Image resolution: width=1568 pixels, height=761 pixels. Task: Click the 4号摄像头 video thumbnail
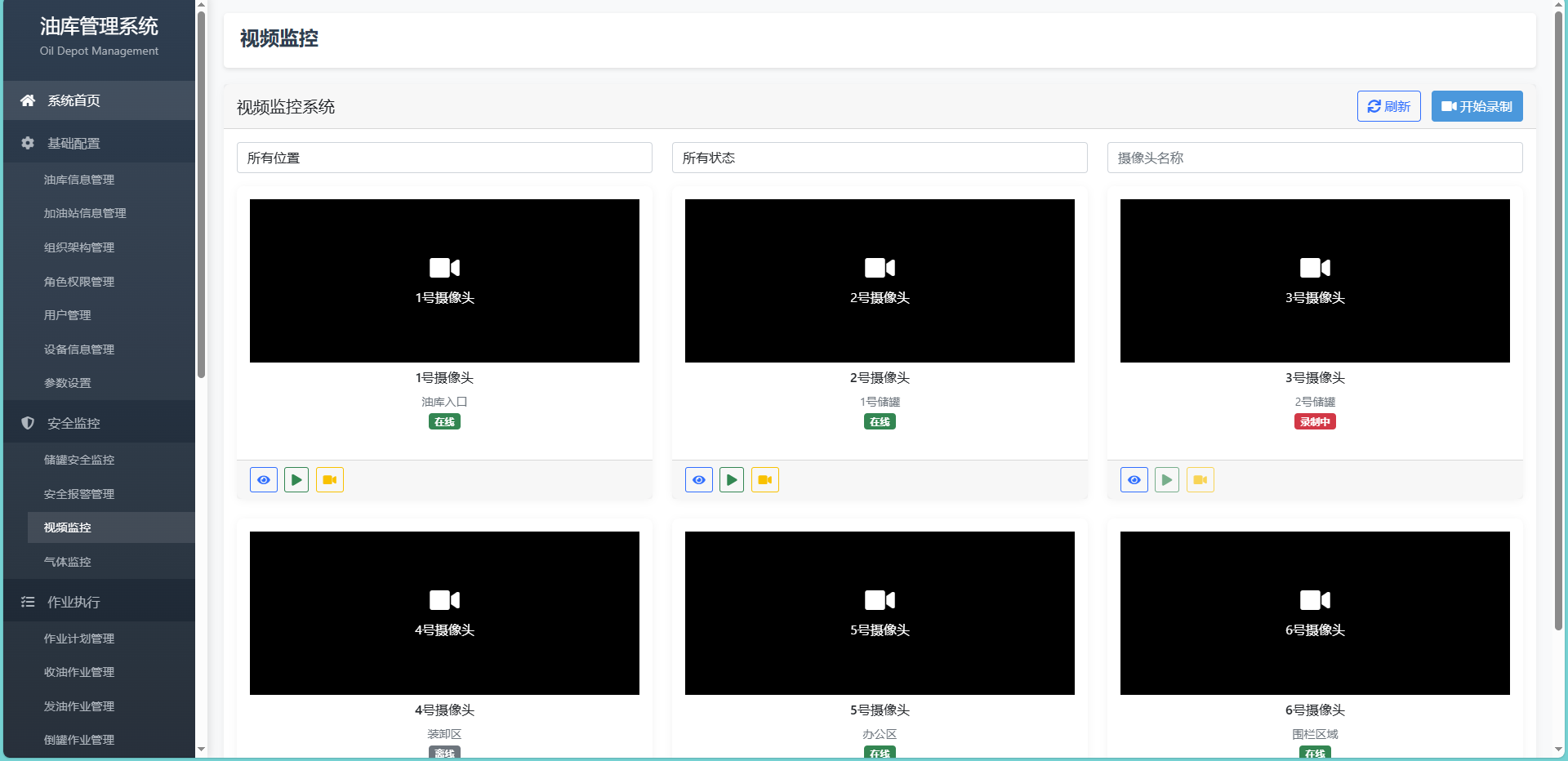[x=444, y=613]
